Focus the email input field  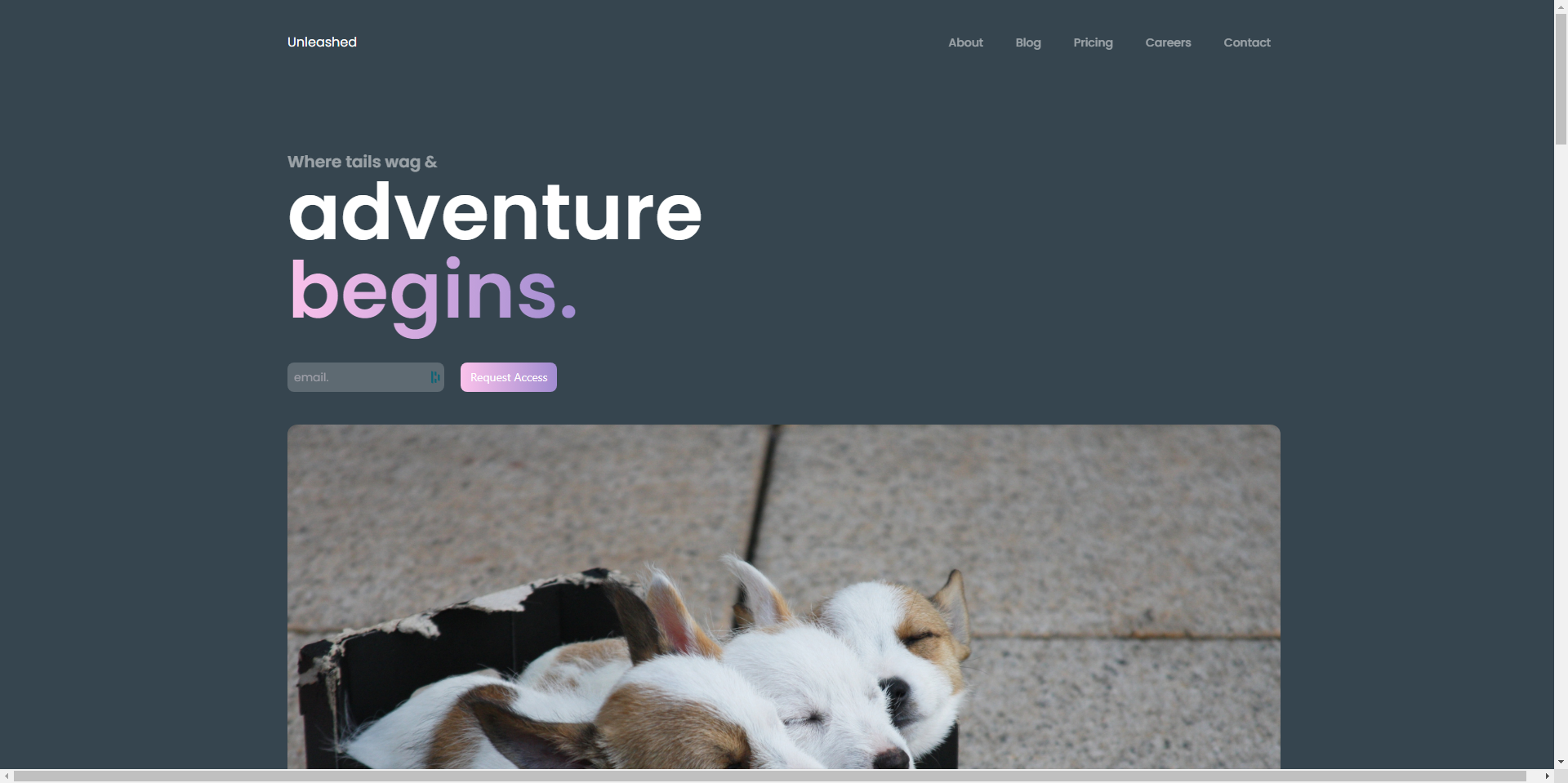(366, 377)
